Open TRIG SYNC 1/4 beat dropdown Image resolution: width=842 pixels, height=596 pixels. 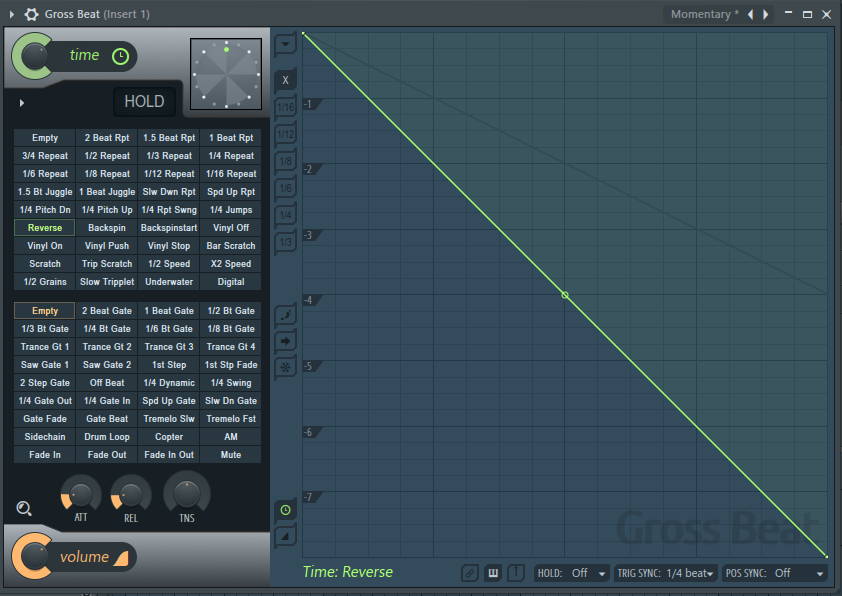coord(665,573)
